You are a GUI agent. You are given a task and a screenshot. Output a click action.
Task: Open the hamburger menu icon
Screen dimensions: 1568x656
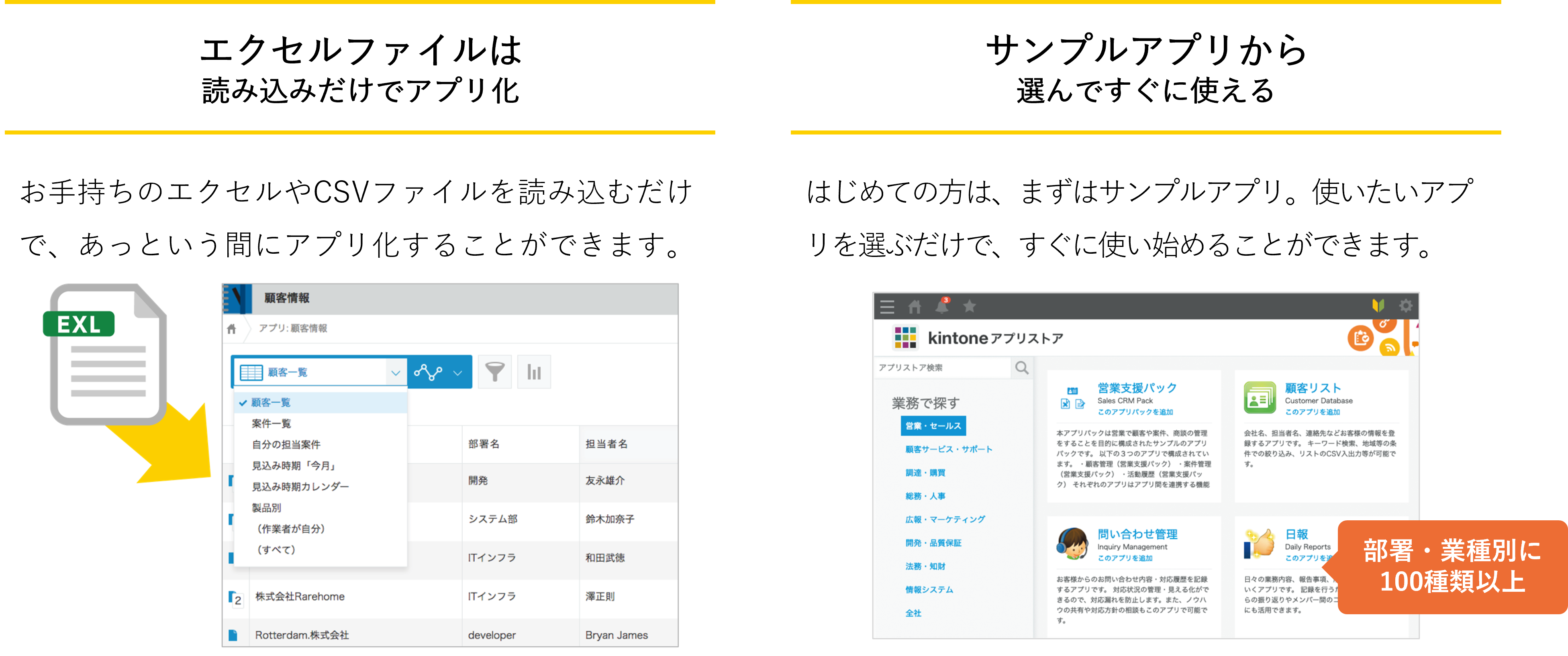[x=887, y=307]
